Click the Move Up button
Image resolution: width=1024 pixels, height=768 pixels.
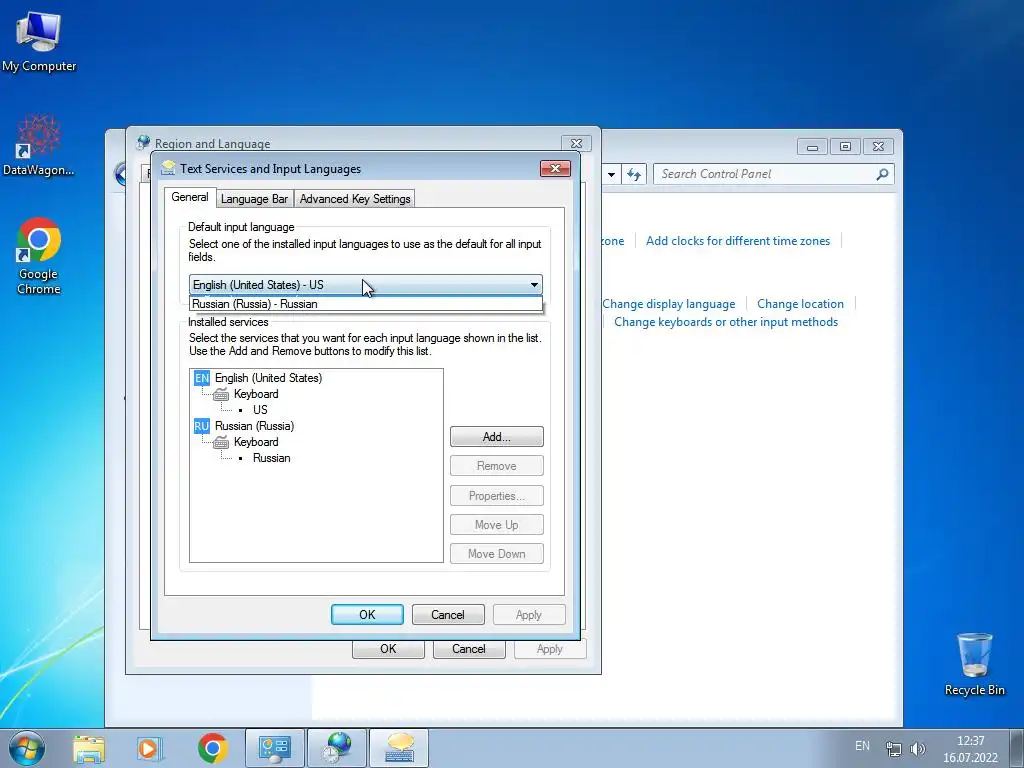[x=496, y=524]
